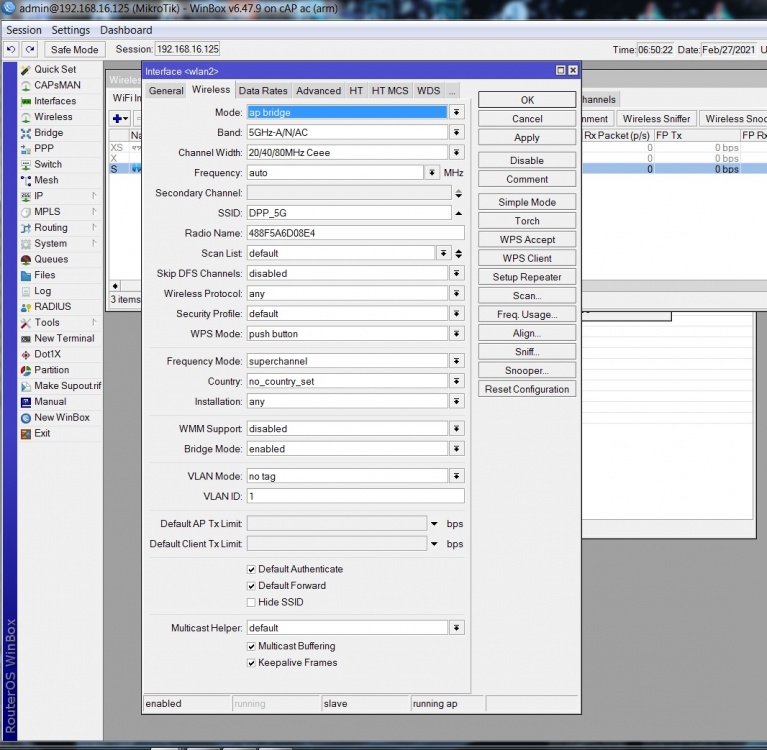
Task: Switch to the Data Rates tab
Action: (x=262, y=91)
